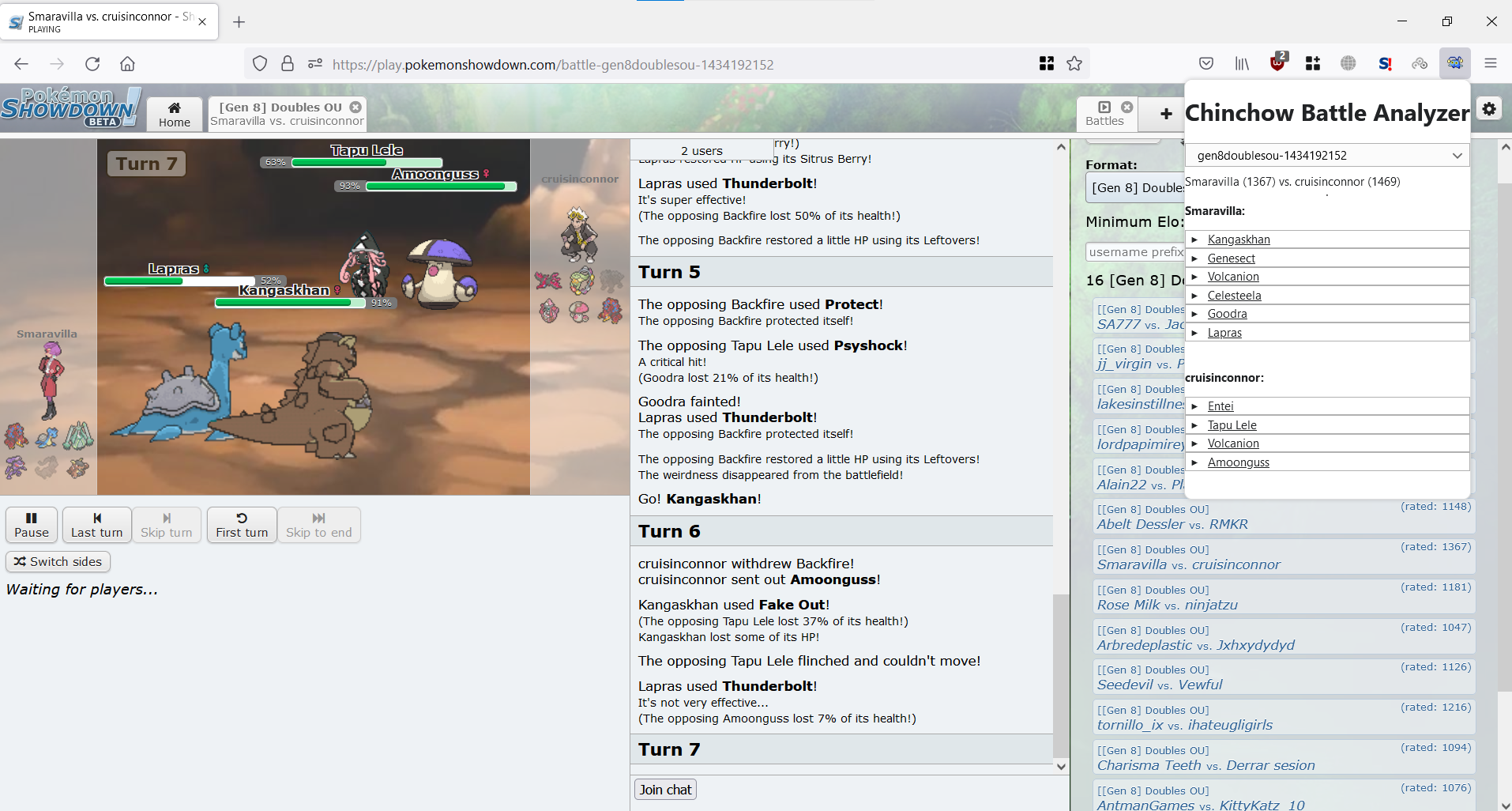Image resolution: width=1512 pixels, height=811 pixels.
Task: Open the plus tab for a new room
Action: [1166, 114]
